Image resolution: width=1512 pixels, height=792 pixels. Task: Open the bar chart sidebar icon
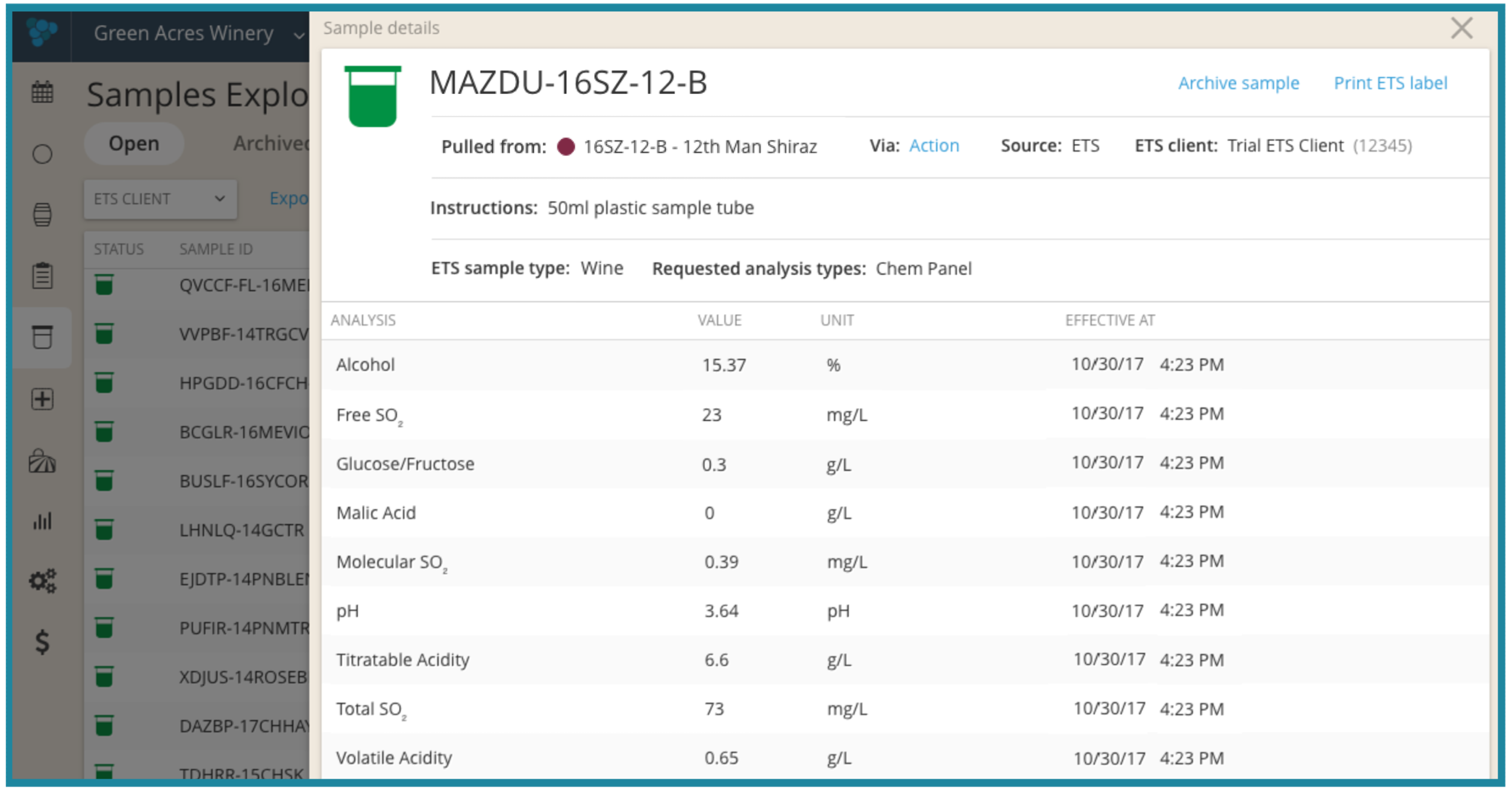click(x=42, y=521)
